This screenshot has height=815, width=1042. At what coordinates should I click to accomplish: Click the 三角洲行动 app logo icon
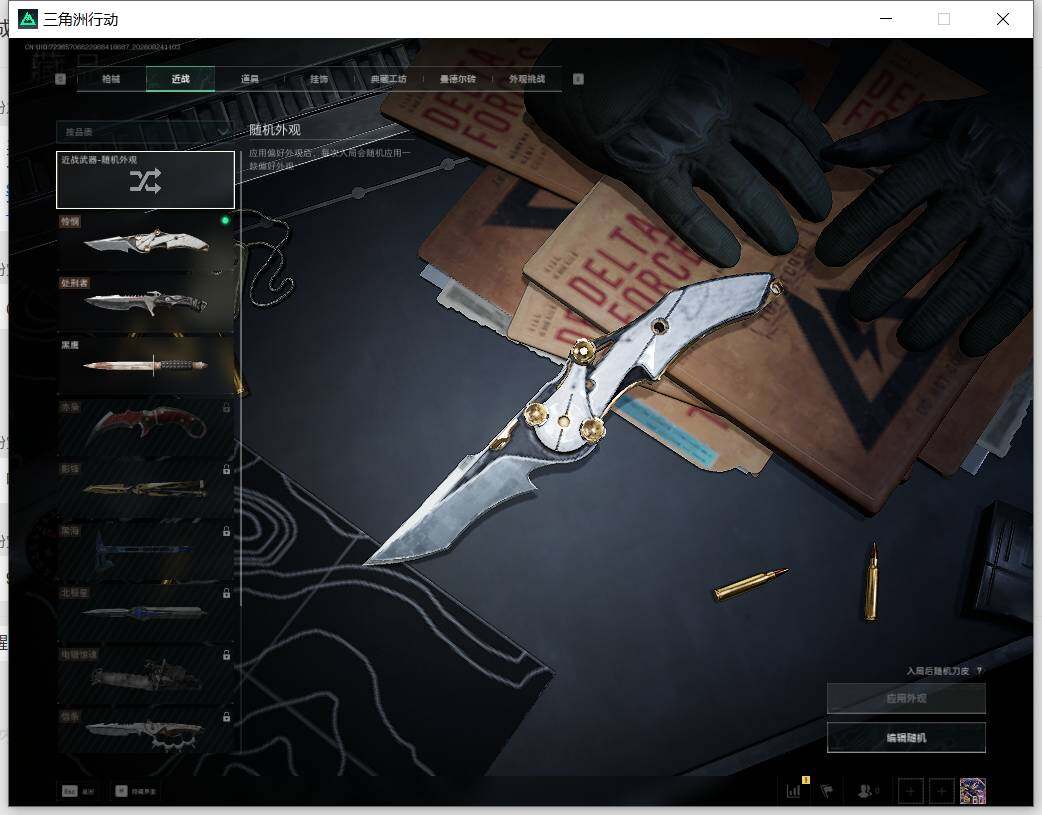point(28,19)
